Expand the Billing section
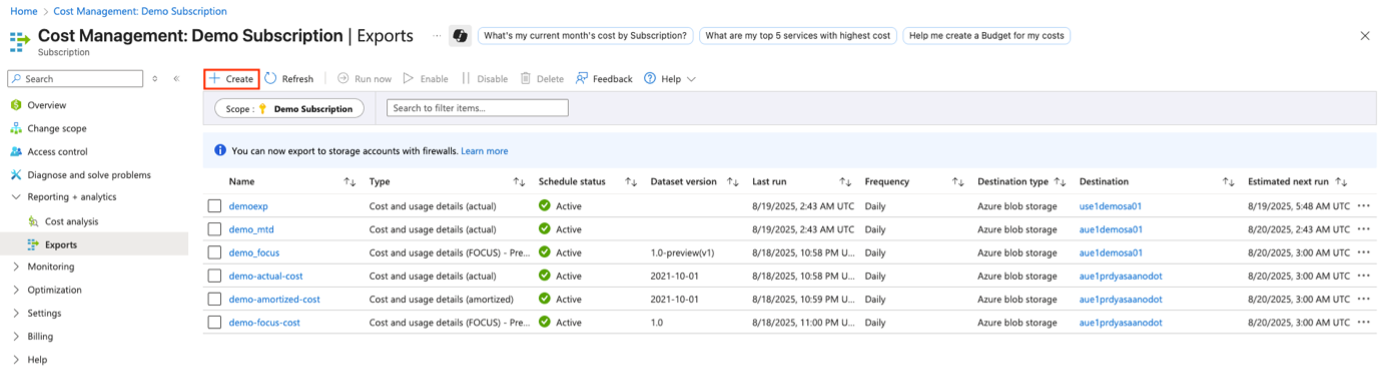Screen dimensions: 1384x369 pos(16,336)
